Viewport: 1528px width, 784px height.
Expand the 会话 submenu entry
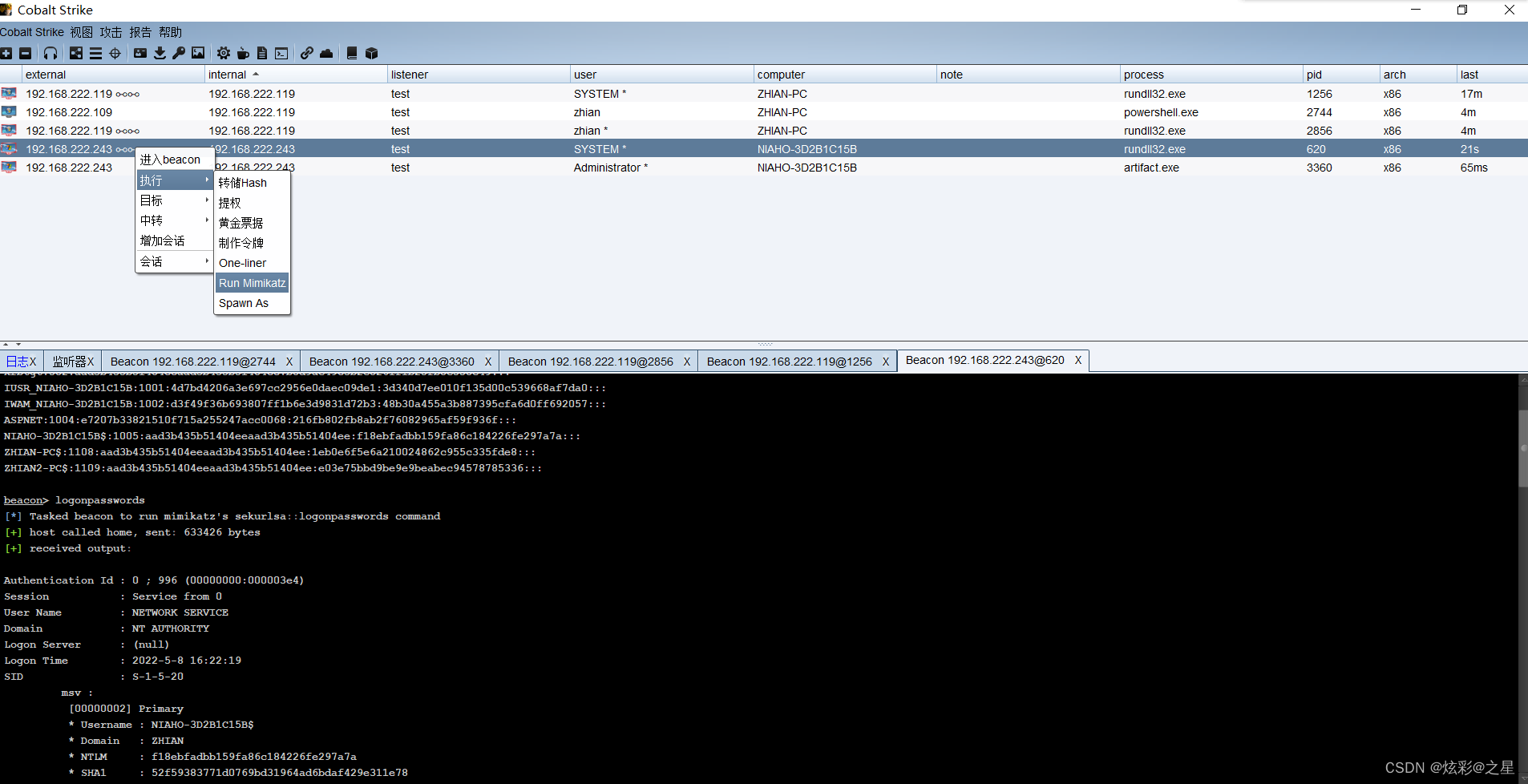click(174, 261)
